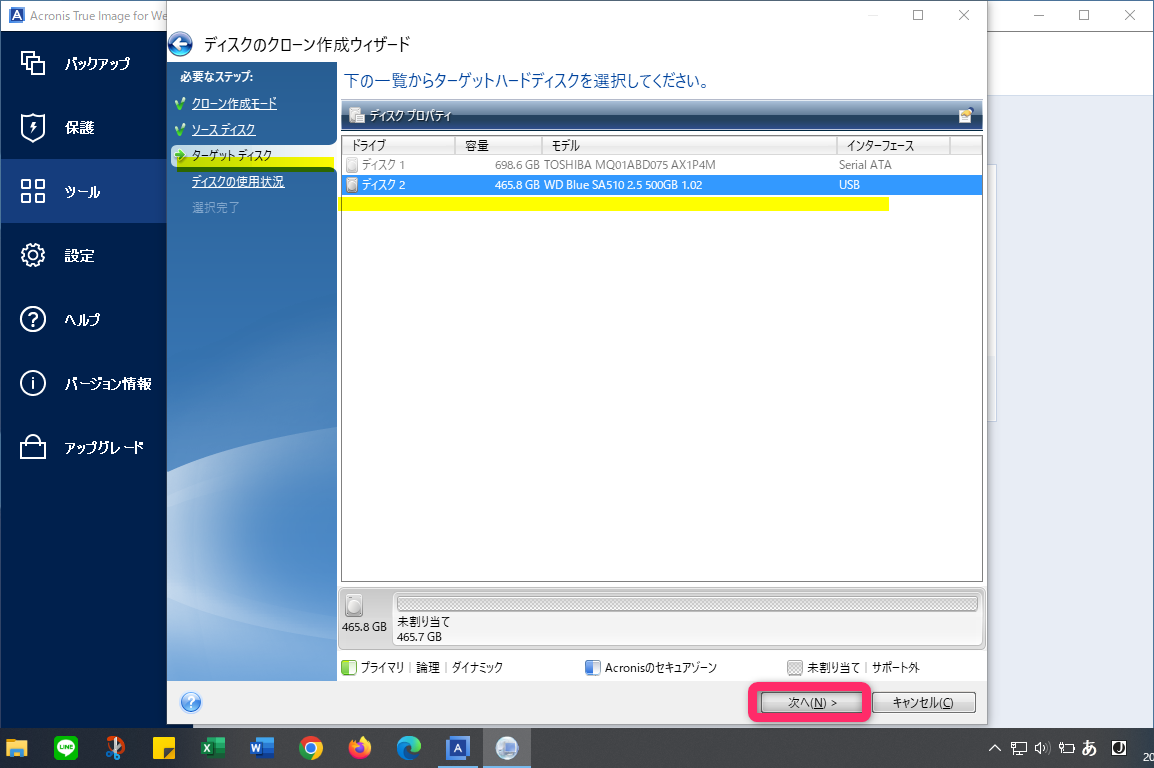Sort by インターフェース column header
The height and width of the screenshot is (768, 1154).
(x=893, y=145)
